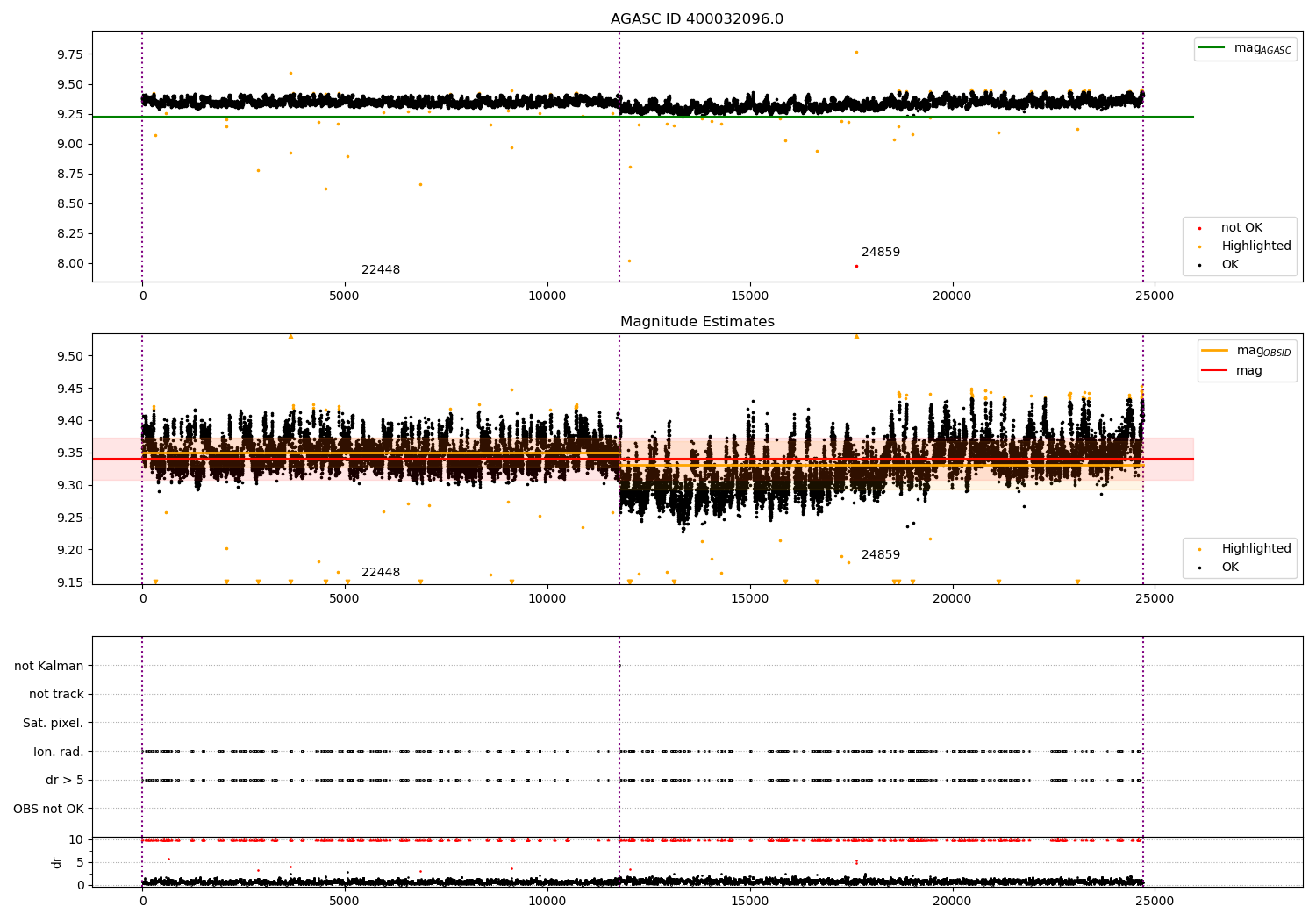The width and height of the screenshot is (1316, 921).
Task: Click the 9.20 tick label on middle plot
Action: click(x=69, y=551)
